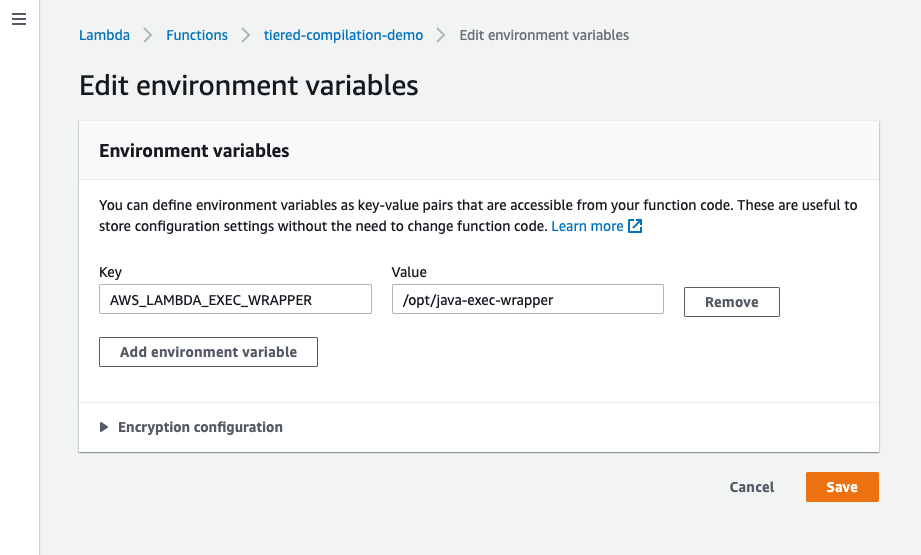Viewport: 921px width, 555px height.
Task: Focus the AWS_LAMBDA_EXEC_WRAPPER key field
Action: click(x=235, y=299)
